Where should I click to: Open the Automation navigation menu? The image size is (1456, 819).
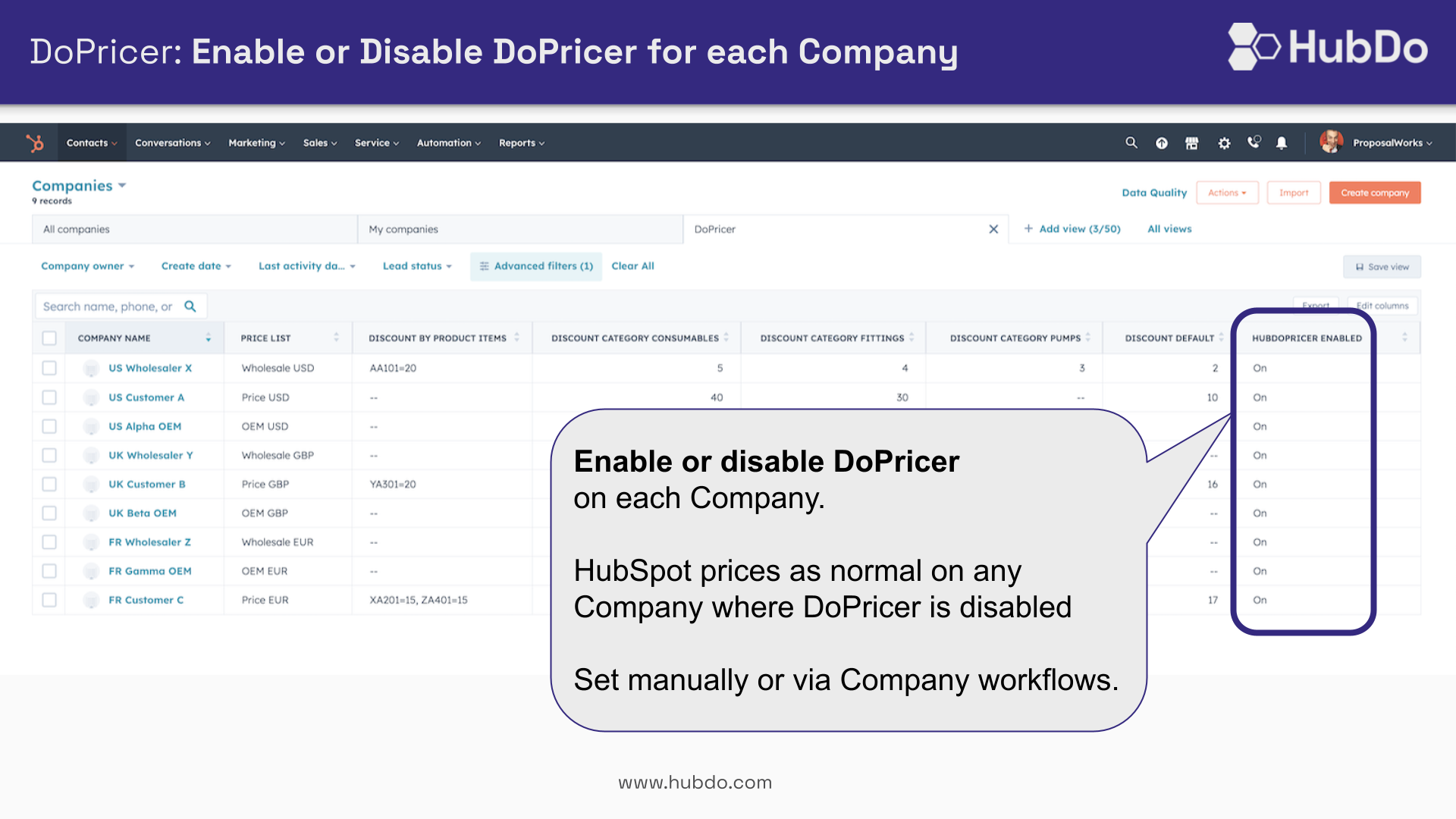point(449,143)
